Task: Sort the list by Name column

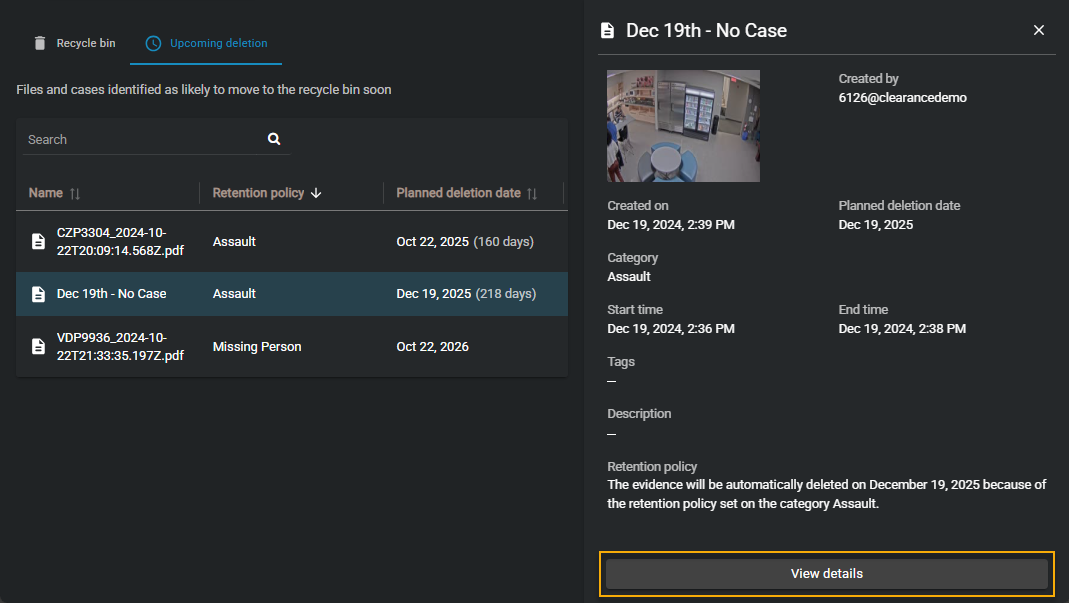Action: tap(55, 193)
